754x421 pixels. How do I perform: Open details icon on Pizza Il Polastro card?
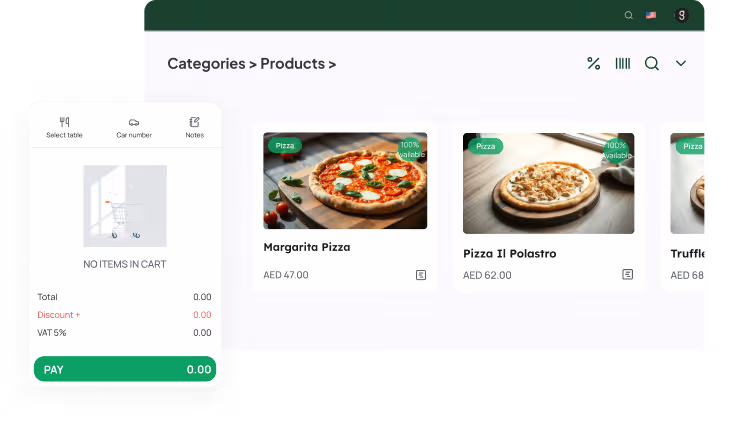point(628,274)
